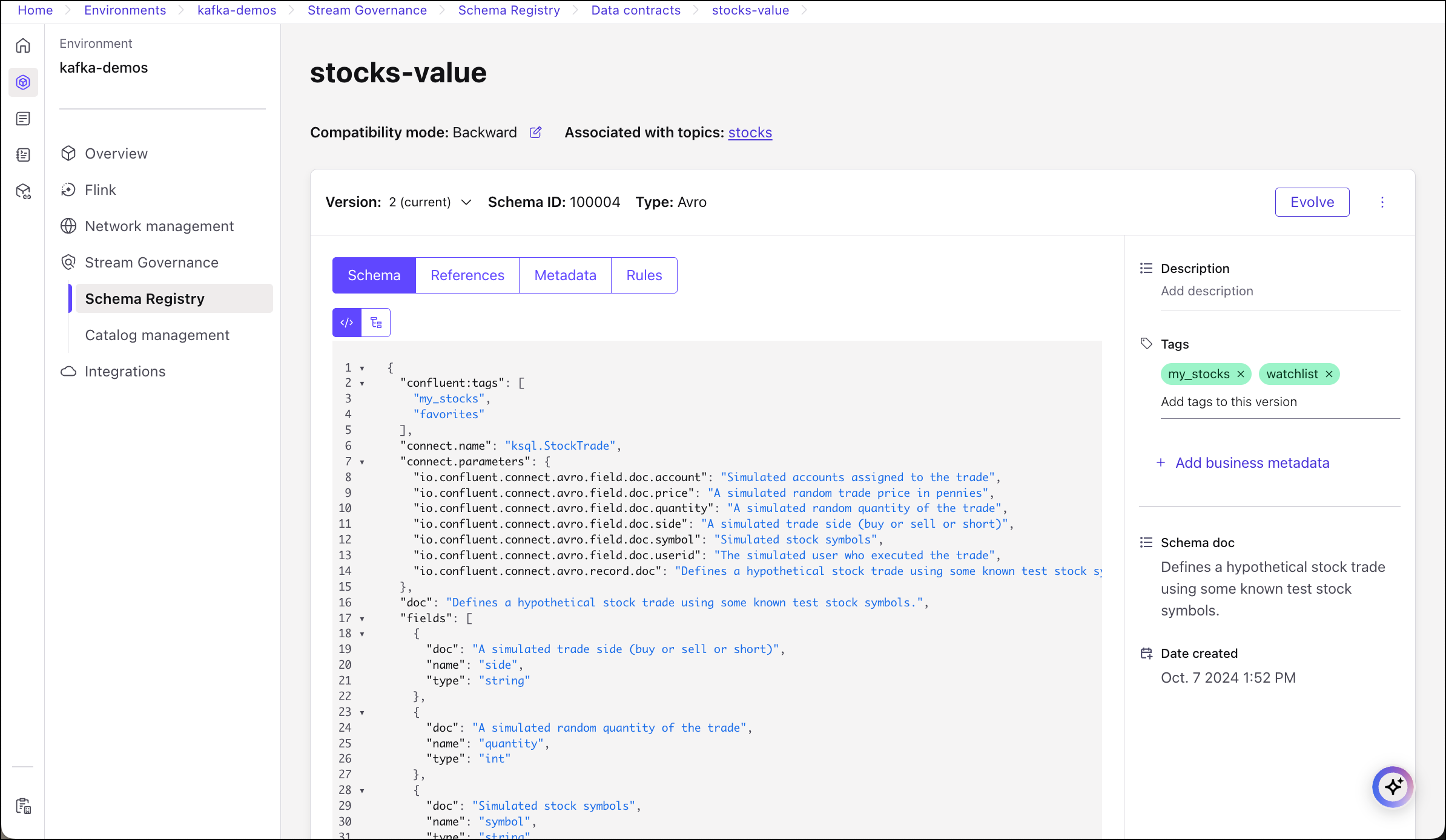Image resolution: width=1446 pixels, height=840 pixels.
Task: Click the Add description field
Action: pos(1207,291)
